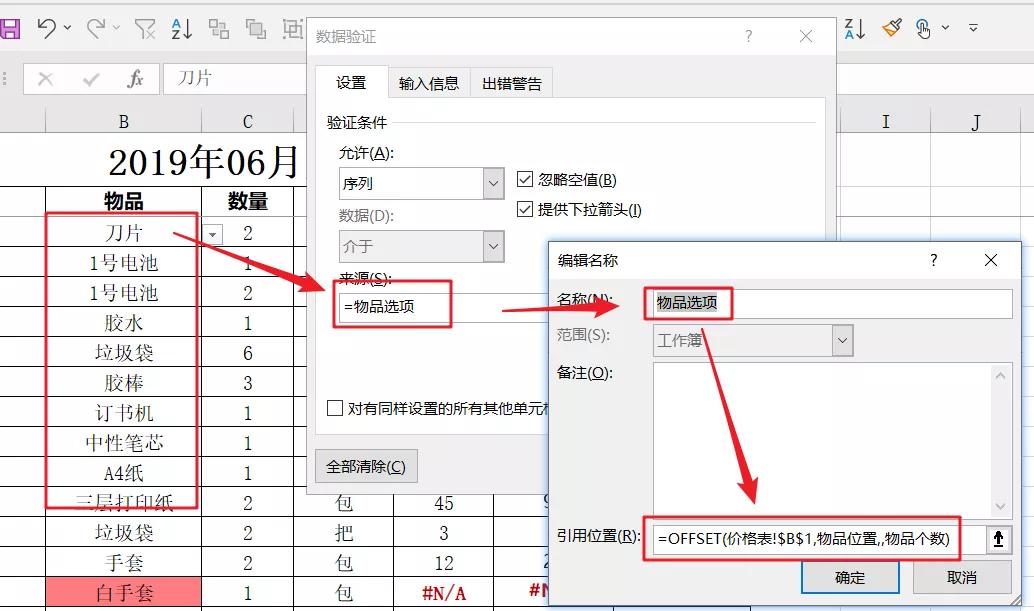
Task: Click the collapse dialog arrow beside 引用位置
Action: click(997, 539)
